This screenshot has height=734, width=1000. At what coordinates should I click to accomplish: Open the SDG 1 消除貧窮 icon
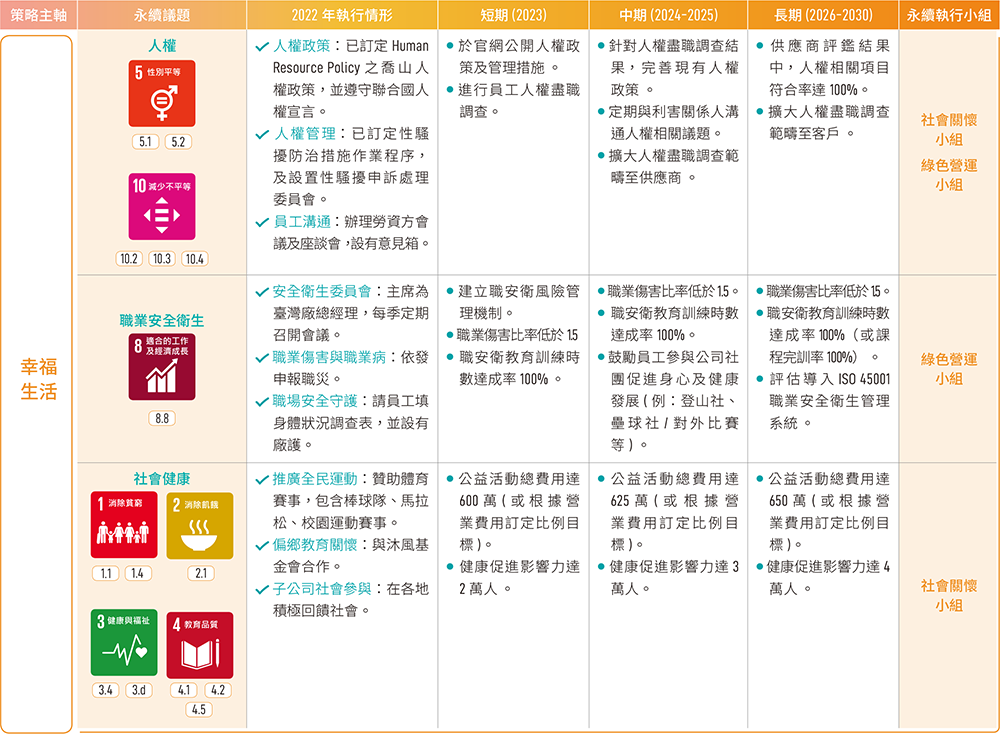[124, 526]
